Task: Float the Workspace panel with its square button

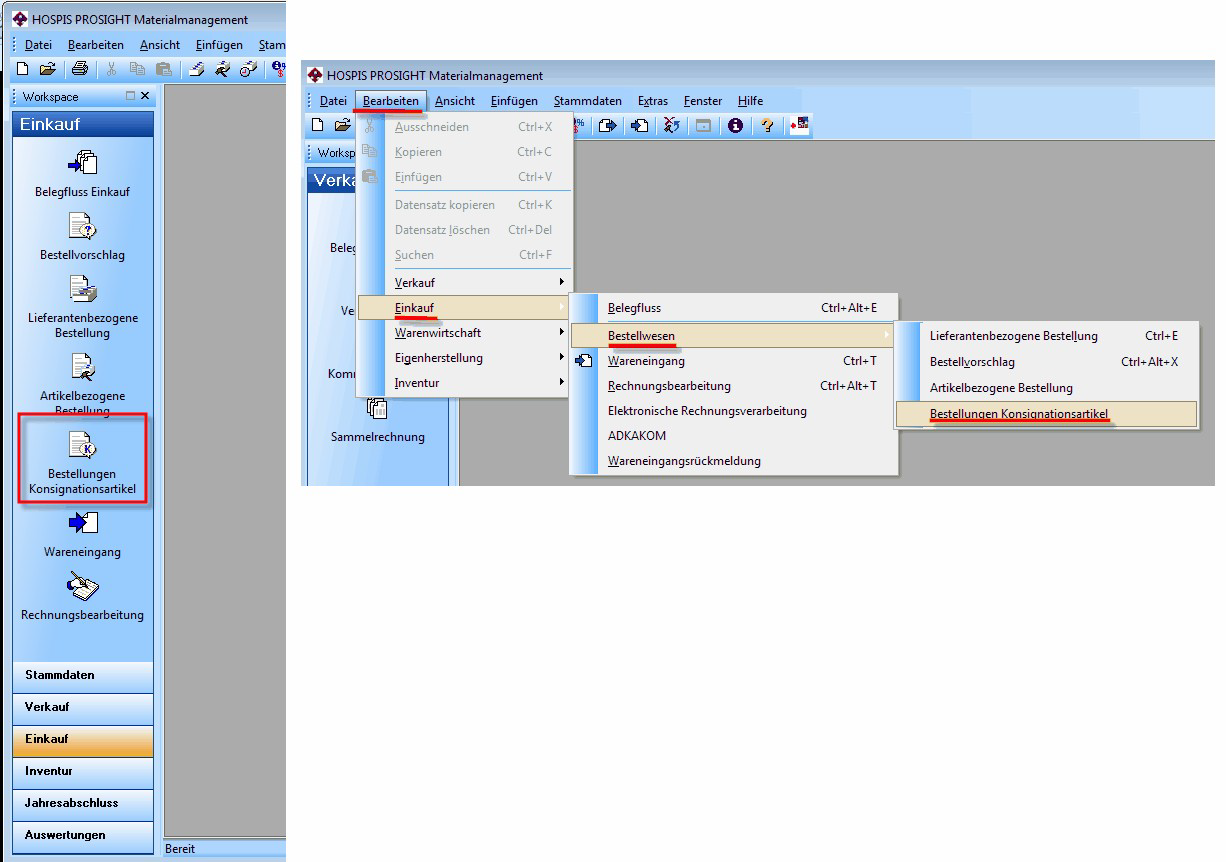Action: [x=130, y=96]
